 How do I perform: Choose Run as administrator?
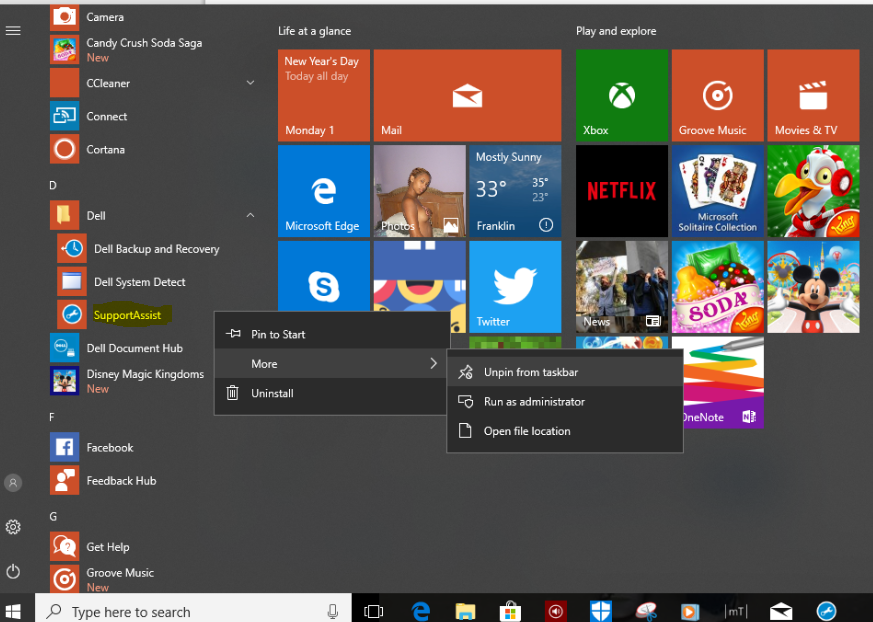pos(565,401)
